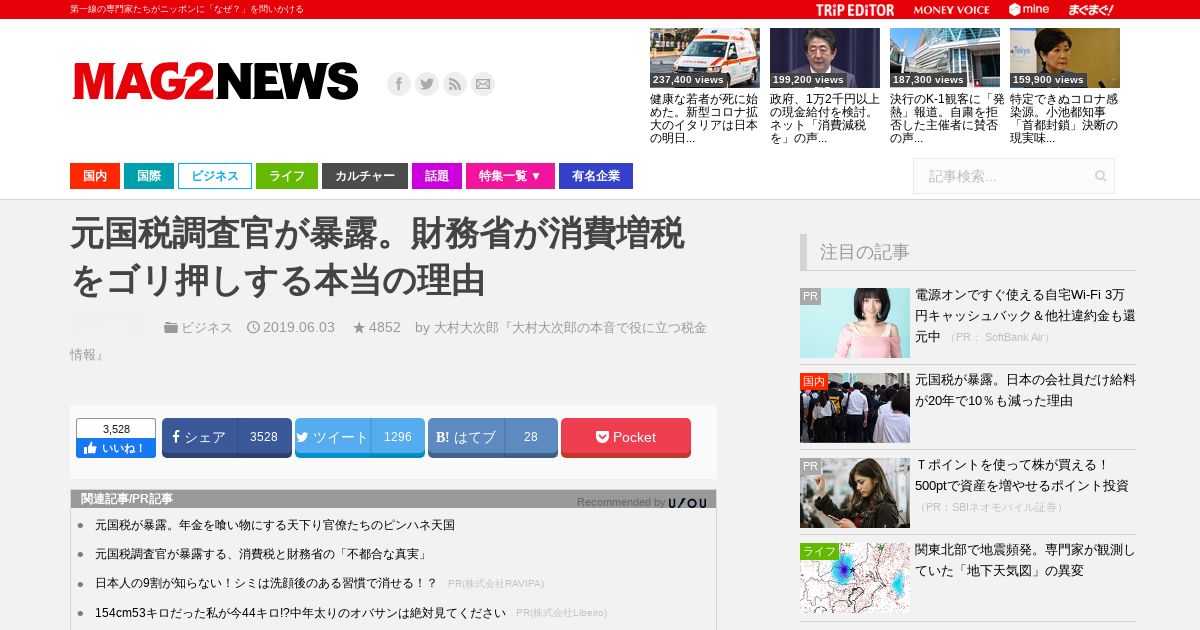Open governor thumbnail with 159,900 views
The height and width of the screenshot is (630, 1200).
(x=1065, y=58)
